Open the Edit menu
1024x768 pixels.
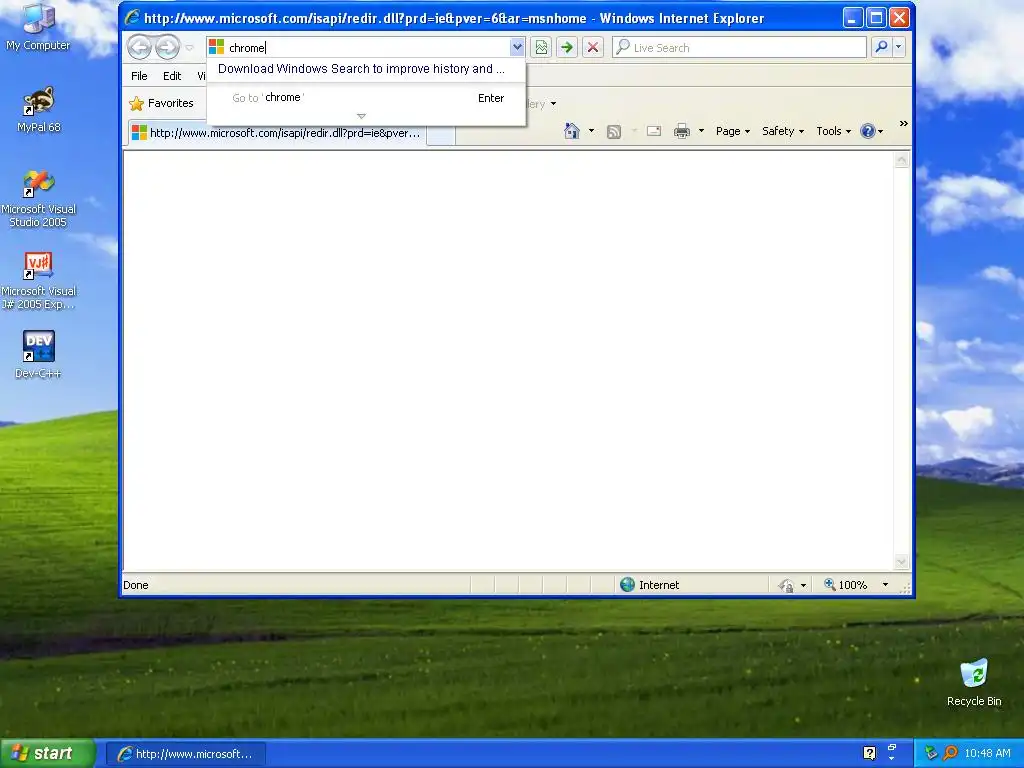click(x=172, y=76)
